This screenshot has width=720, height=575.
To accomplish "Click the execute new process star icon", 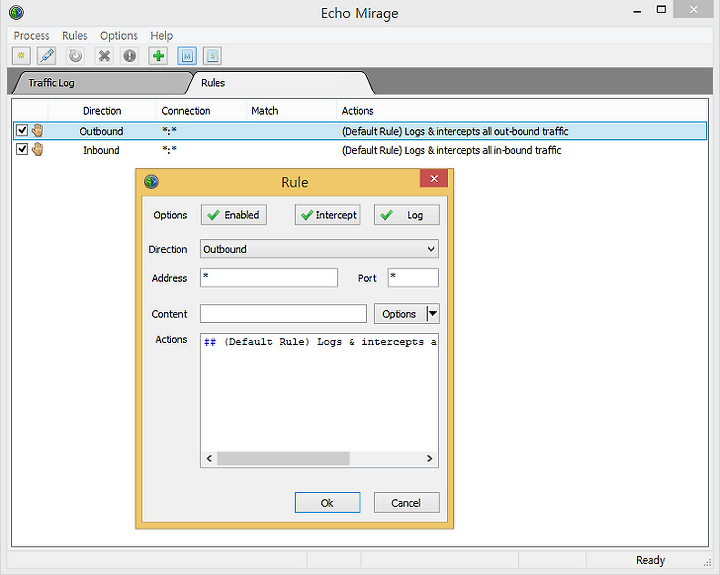I will [21, 56].
